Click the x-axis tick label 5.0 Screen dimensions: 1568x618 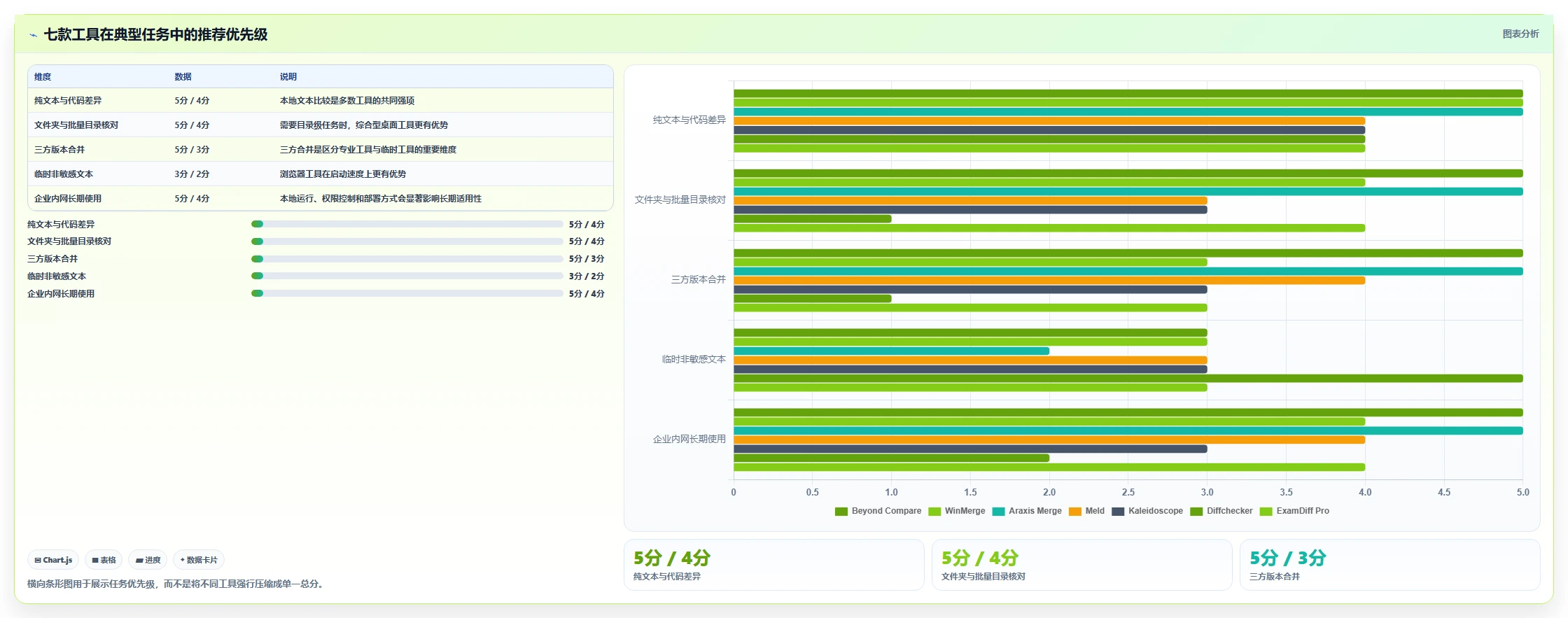pyautogui.click(x=1523, y=493)
